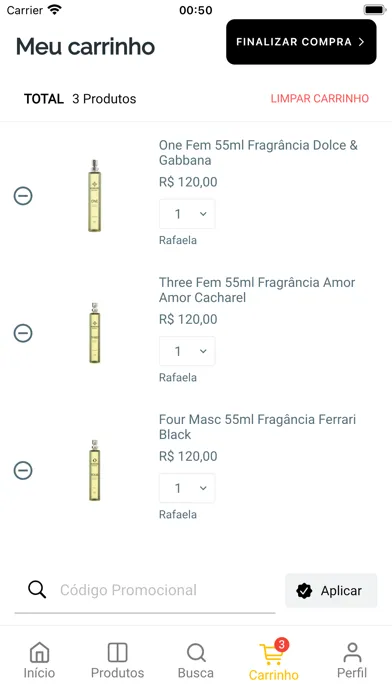Apply promo code with Aplicar button
Viewport: 392px width, 696px height.
point(331,591)
